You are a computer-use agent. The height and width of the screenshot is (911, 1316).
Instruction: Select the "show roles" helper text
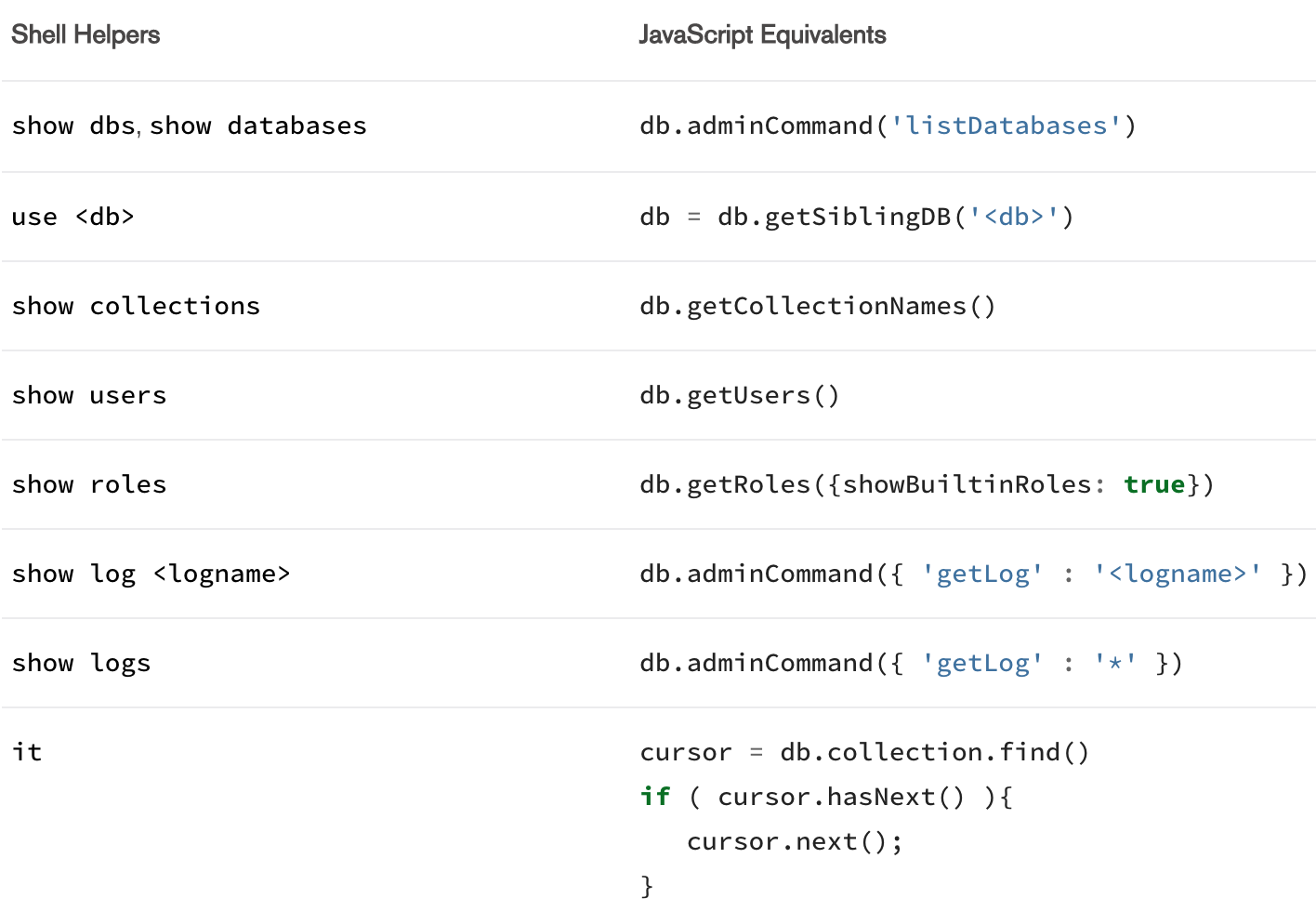(x=89, y=485)
